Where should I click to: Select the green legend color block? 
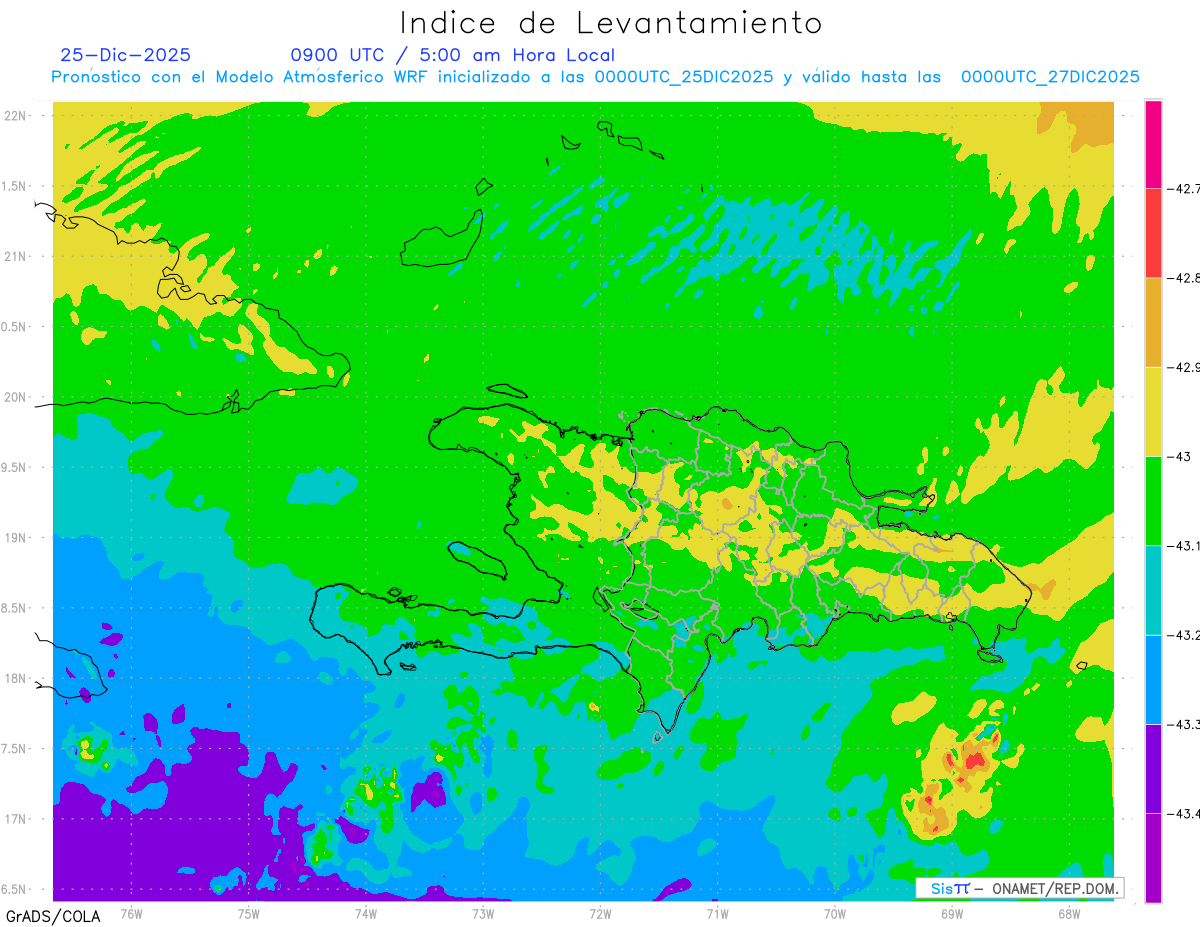click(x=1153, y=500)
